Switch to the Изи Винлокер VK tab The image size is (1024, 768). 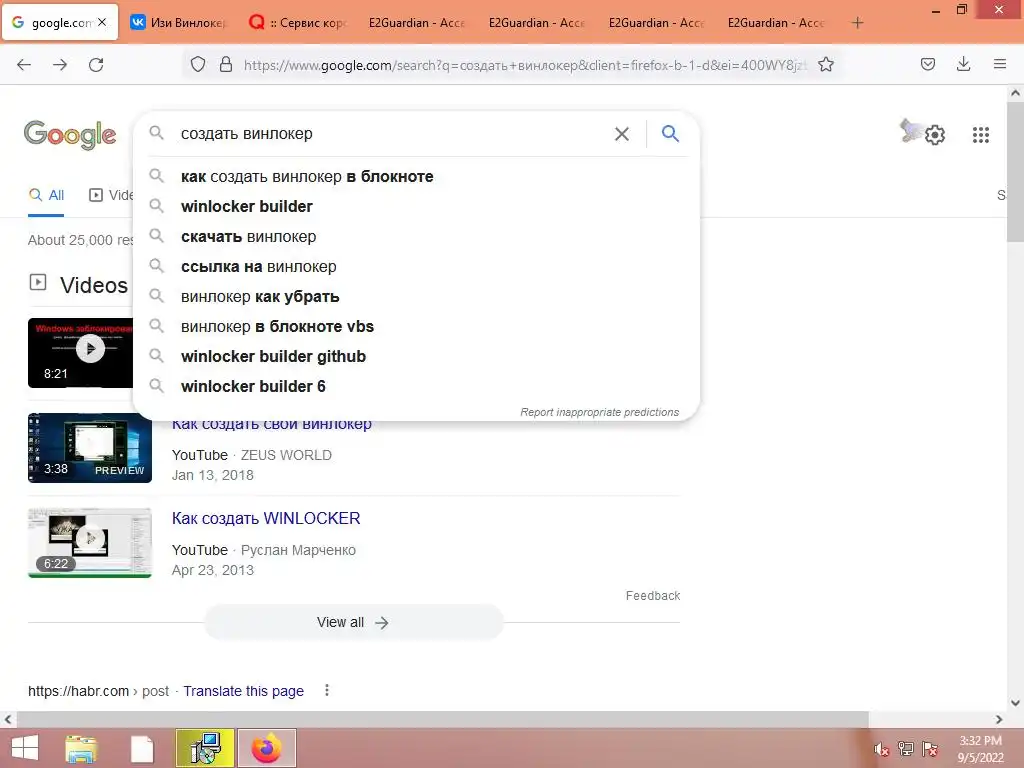point(178,23)
